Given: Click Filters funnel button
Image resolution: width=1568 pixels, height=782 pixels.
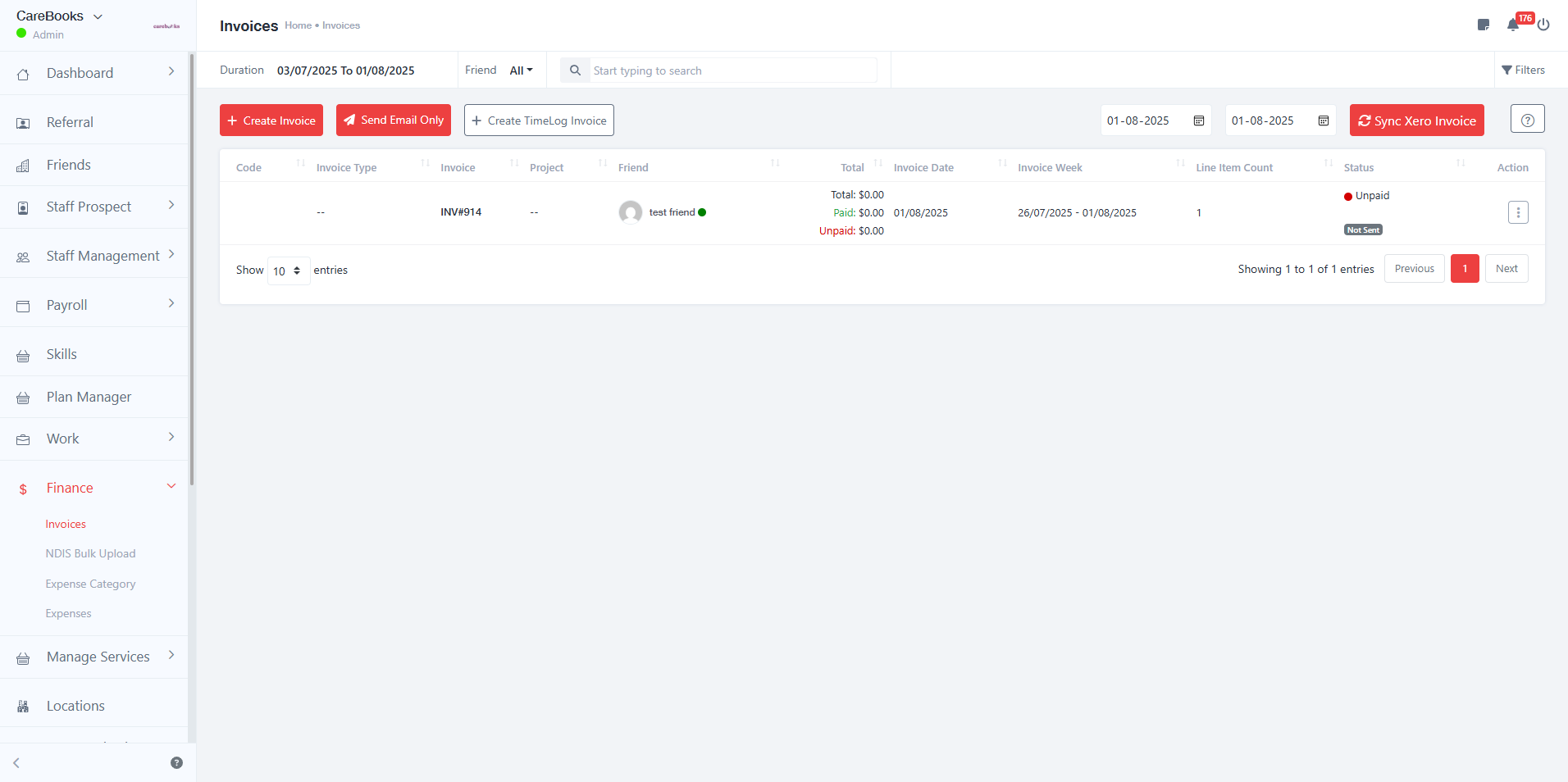Looking at the screenshot, I should pyautogui.click(x=1523, y=70).
